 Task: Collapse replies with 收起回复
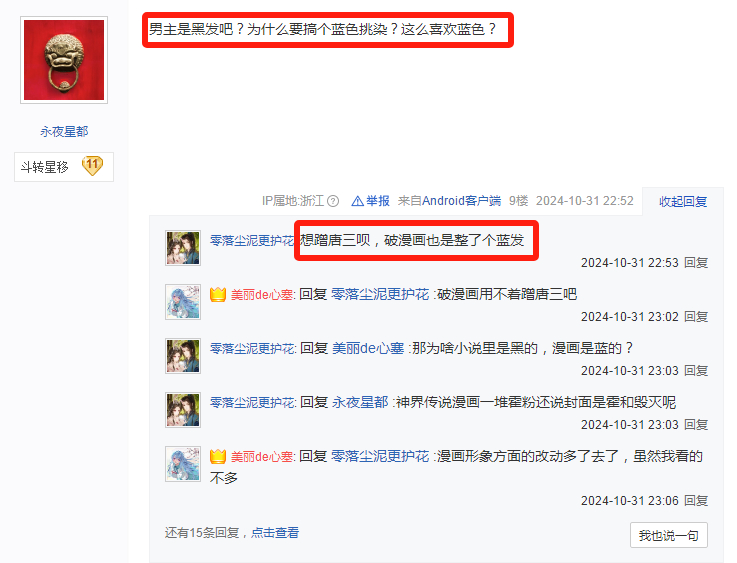[x=682, y=202]
